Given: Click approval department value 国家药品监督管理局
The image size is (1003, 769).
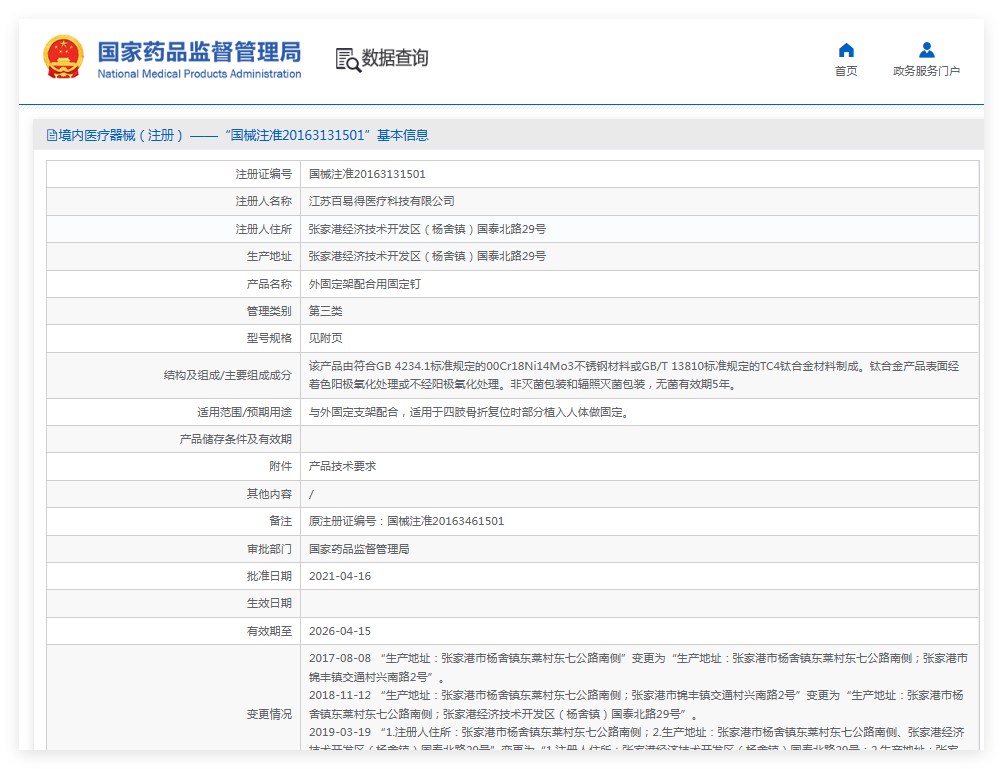Looking at the screenshot, I should (x=359, y=549).
